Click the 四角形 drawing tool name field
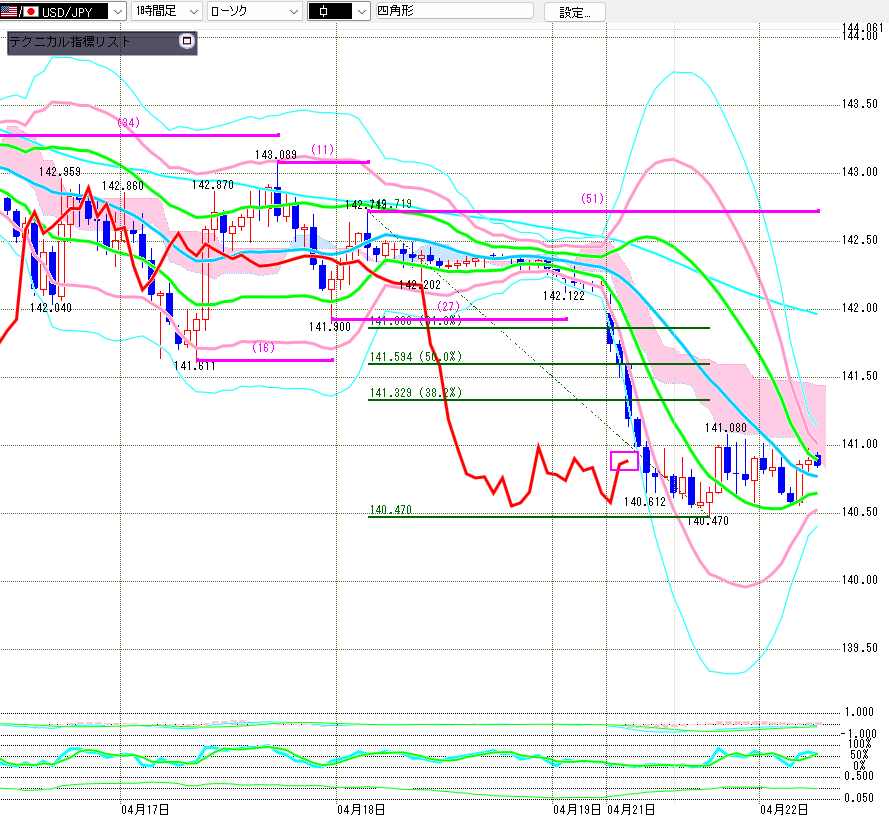The image size is (889, 817). click(455, 11)
